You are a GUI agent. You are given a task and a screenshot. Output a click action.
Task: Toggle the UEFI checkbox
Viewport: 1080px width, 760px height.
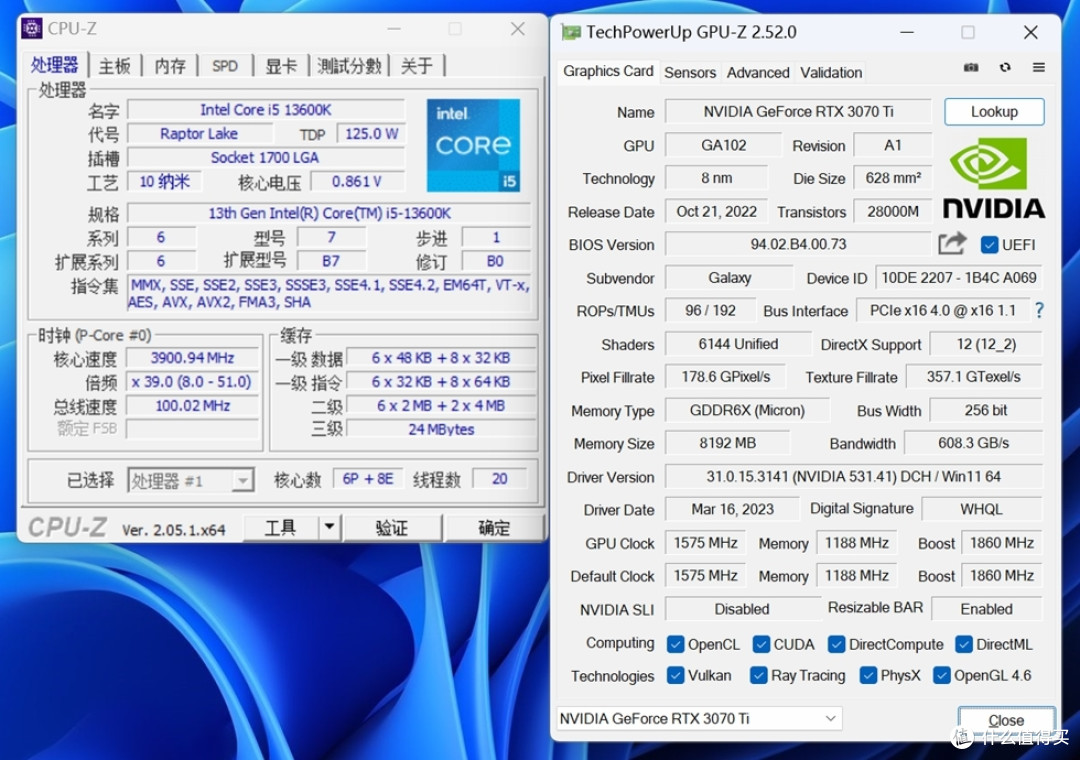[989, 245]
